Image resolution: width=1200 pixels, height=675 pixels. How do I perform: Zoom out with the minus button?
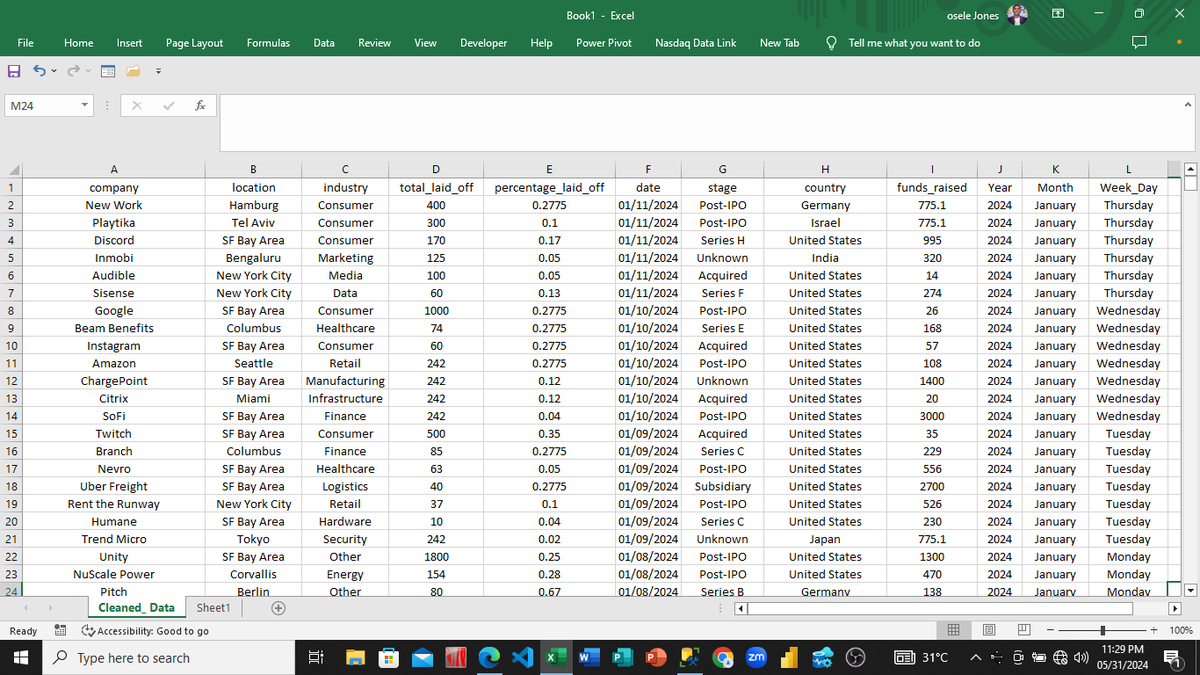(1050, 630)
